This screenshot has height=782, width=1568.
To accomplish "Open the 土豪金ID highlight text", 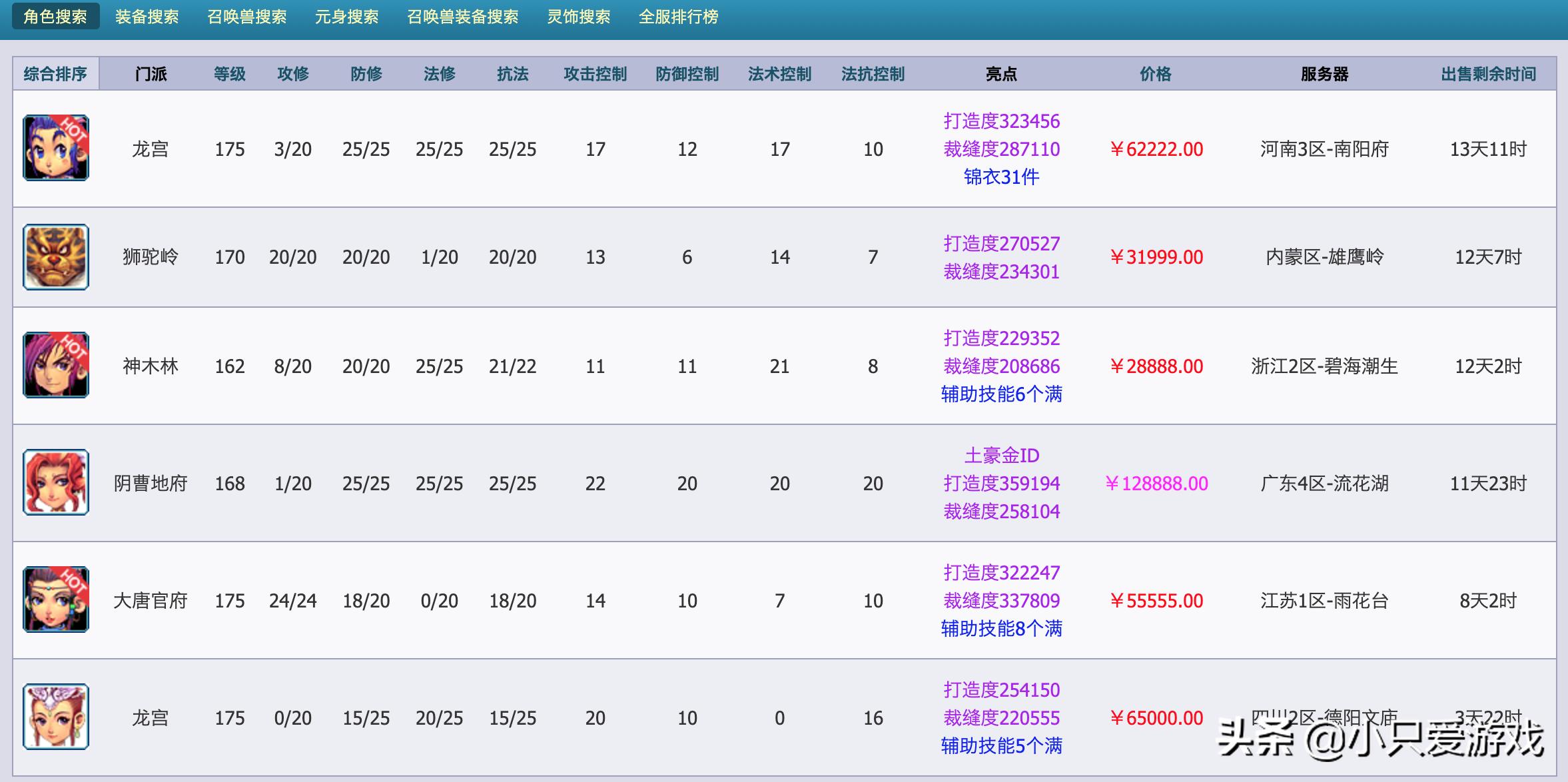I will click(1001, 456).
